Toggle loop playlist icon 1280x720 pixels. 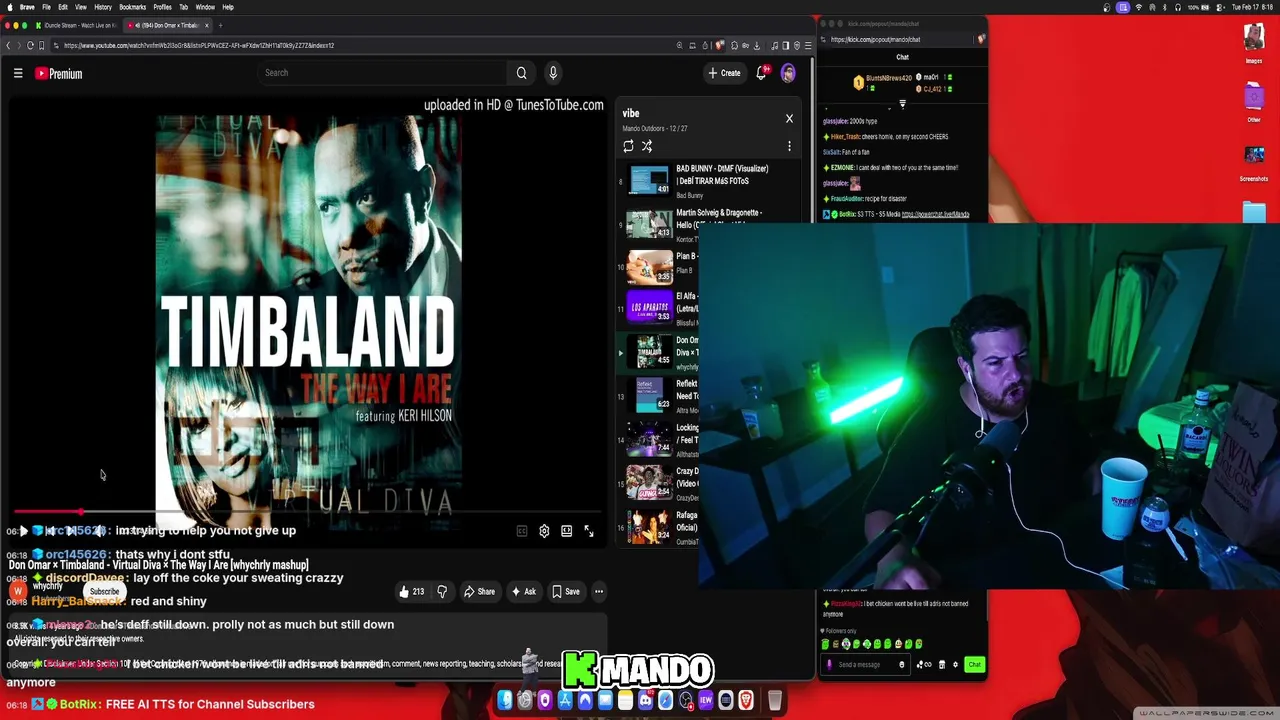click(x=628, y=146)
